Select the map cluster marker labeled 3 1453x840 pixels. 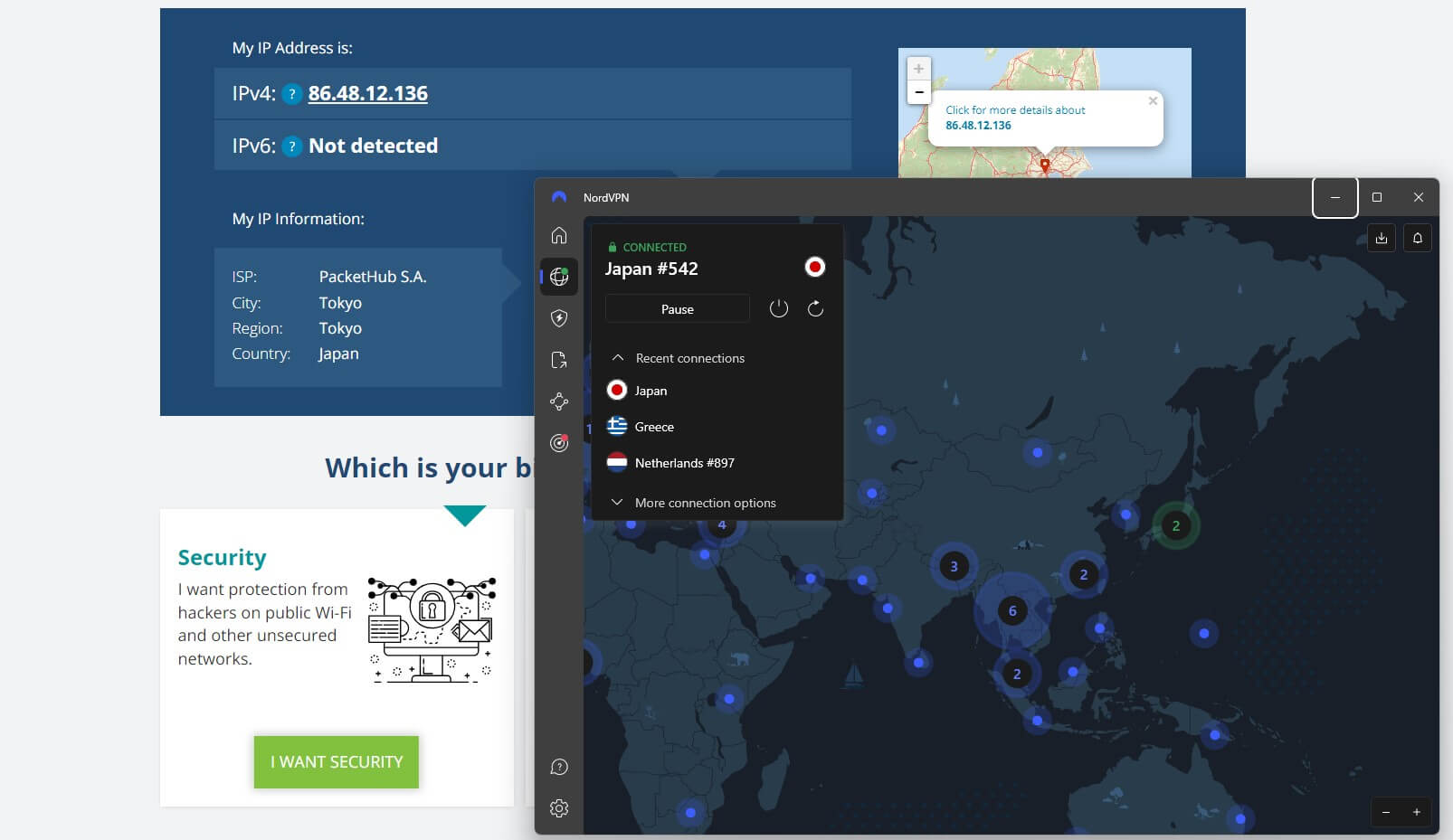[x=954, y=567]
